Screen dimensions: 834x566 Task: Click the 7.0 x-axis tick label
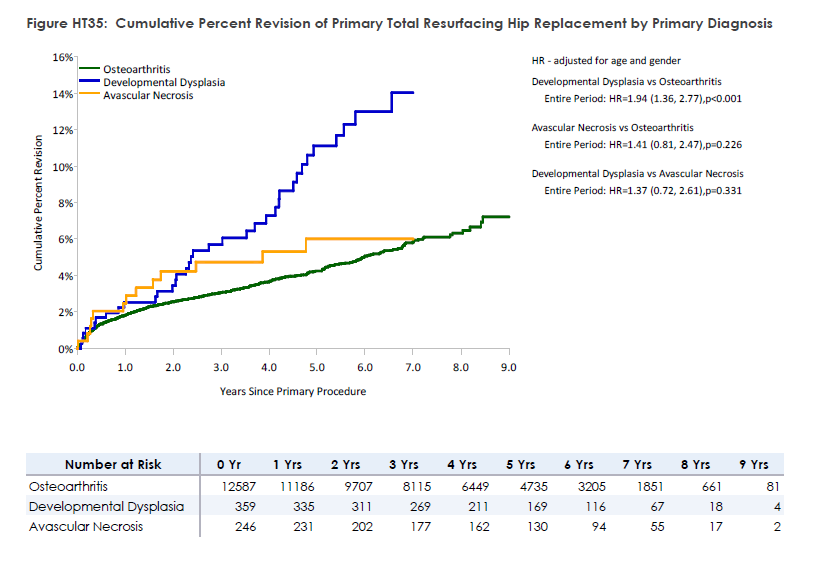(x=413, y=367)
